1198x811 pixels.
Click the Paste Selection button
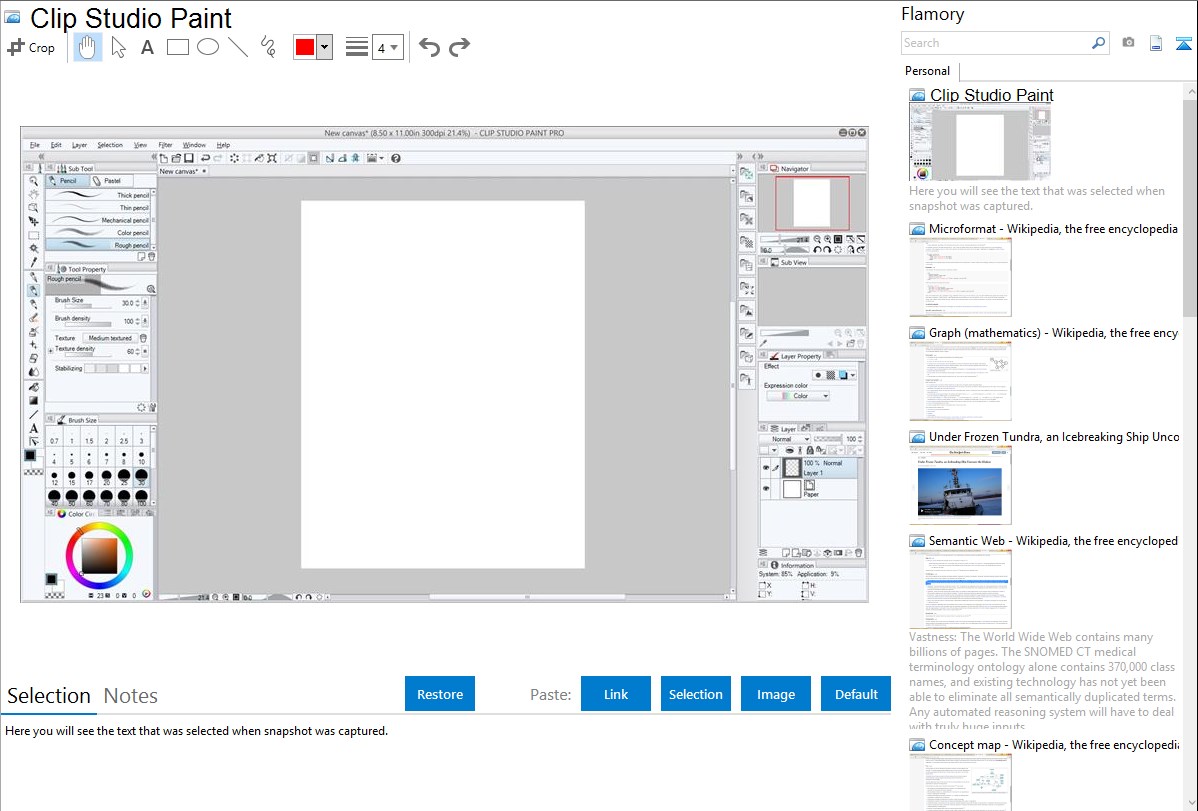click(x=695, y=694)
